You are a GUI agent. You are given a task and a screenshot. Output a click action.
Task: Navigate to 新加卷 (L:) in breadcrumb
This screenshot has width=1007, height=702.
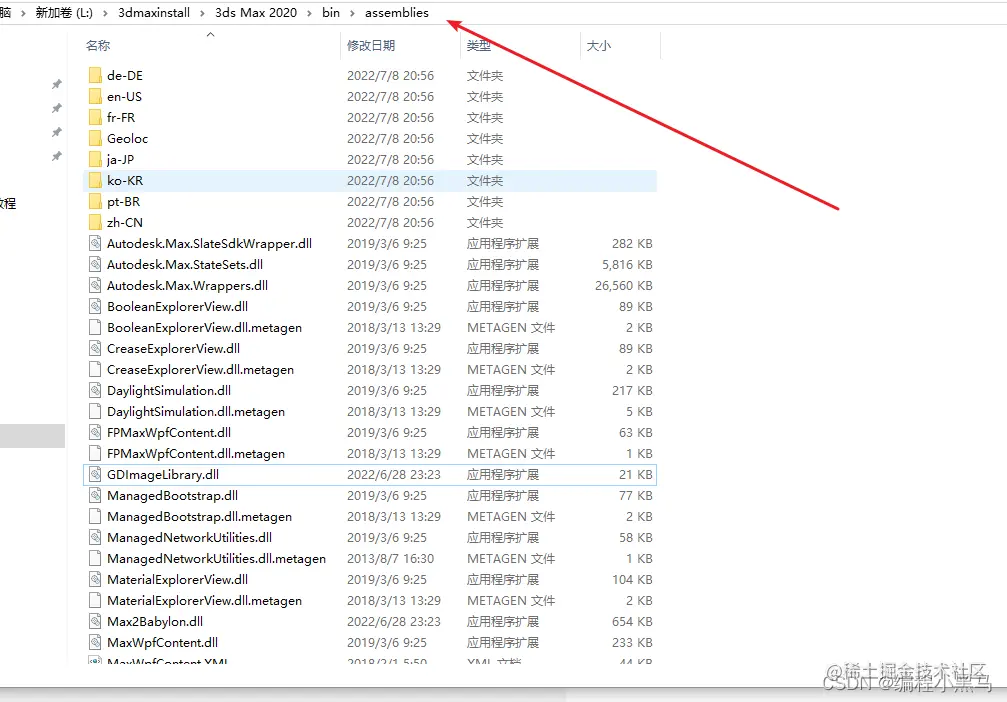(x=64, y=13)
